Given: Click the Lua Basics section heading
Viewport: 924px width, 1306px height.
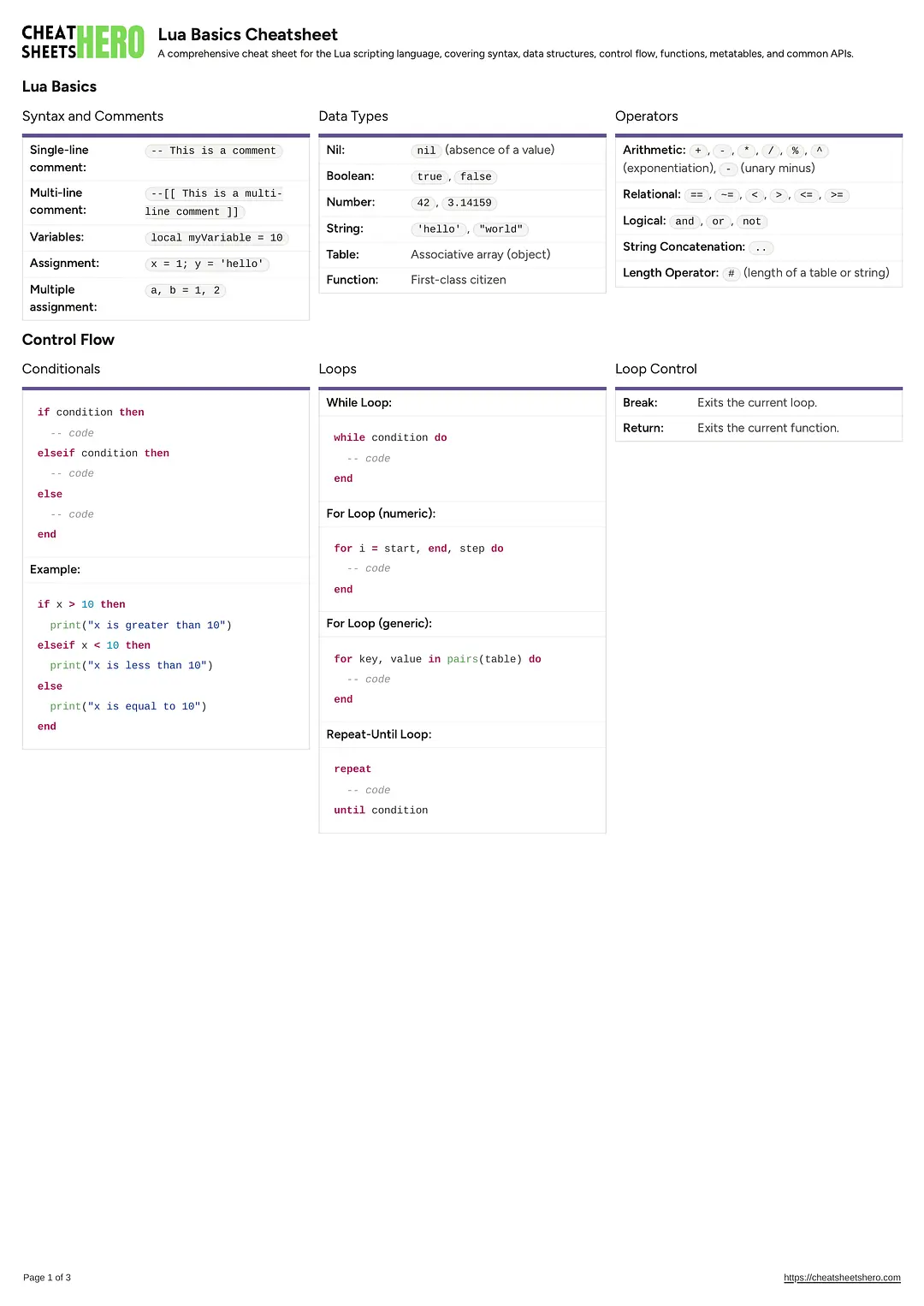Looking at the screenshot, I should [x=59, y=86].
